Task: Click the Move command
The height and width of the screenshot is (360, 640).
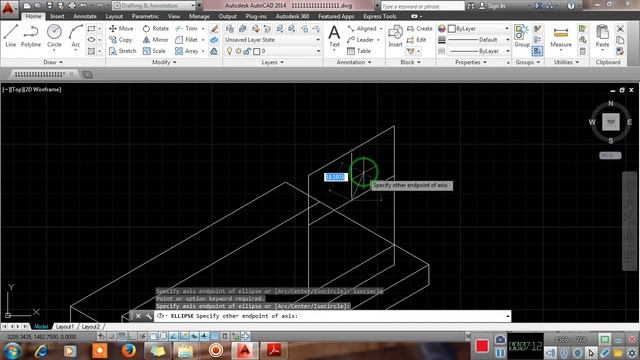Action: tap(121, 29)
